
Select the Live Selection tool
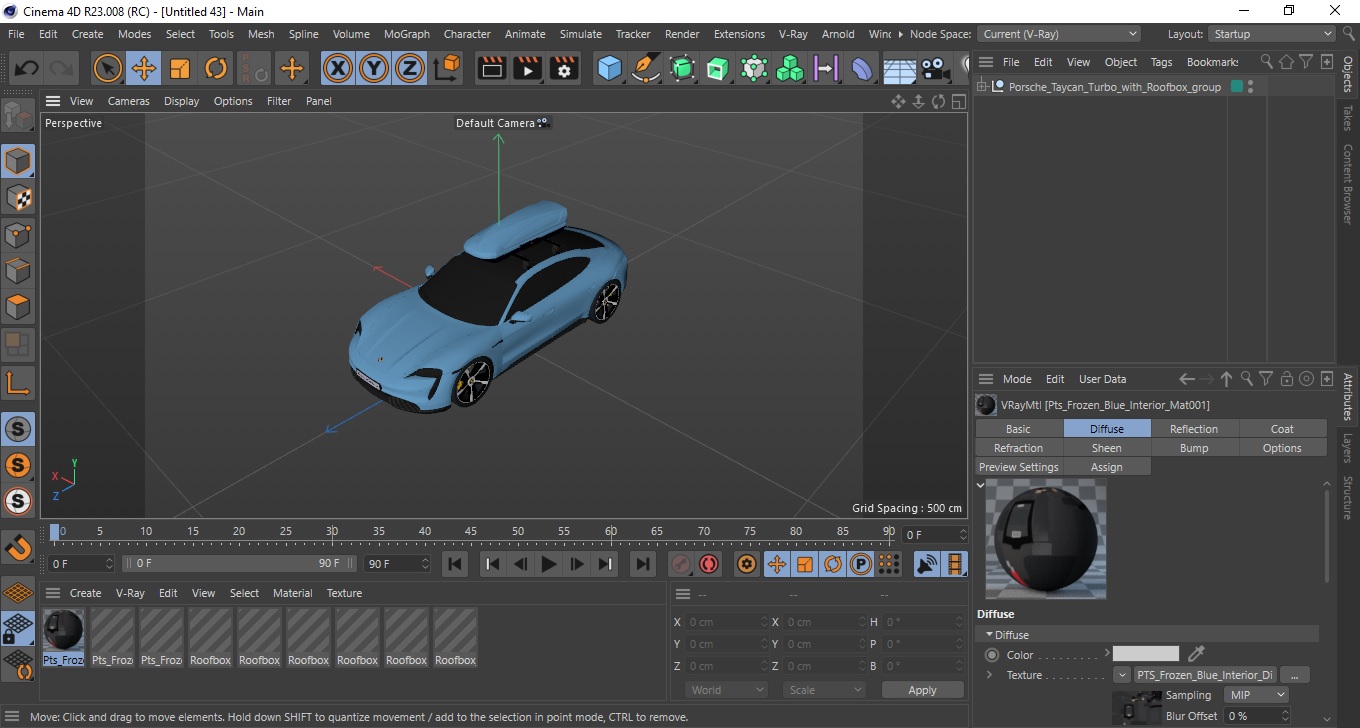click(x=108, y=69)
